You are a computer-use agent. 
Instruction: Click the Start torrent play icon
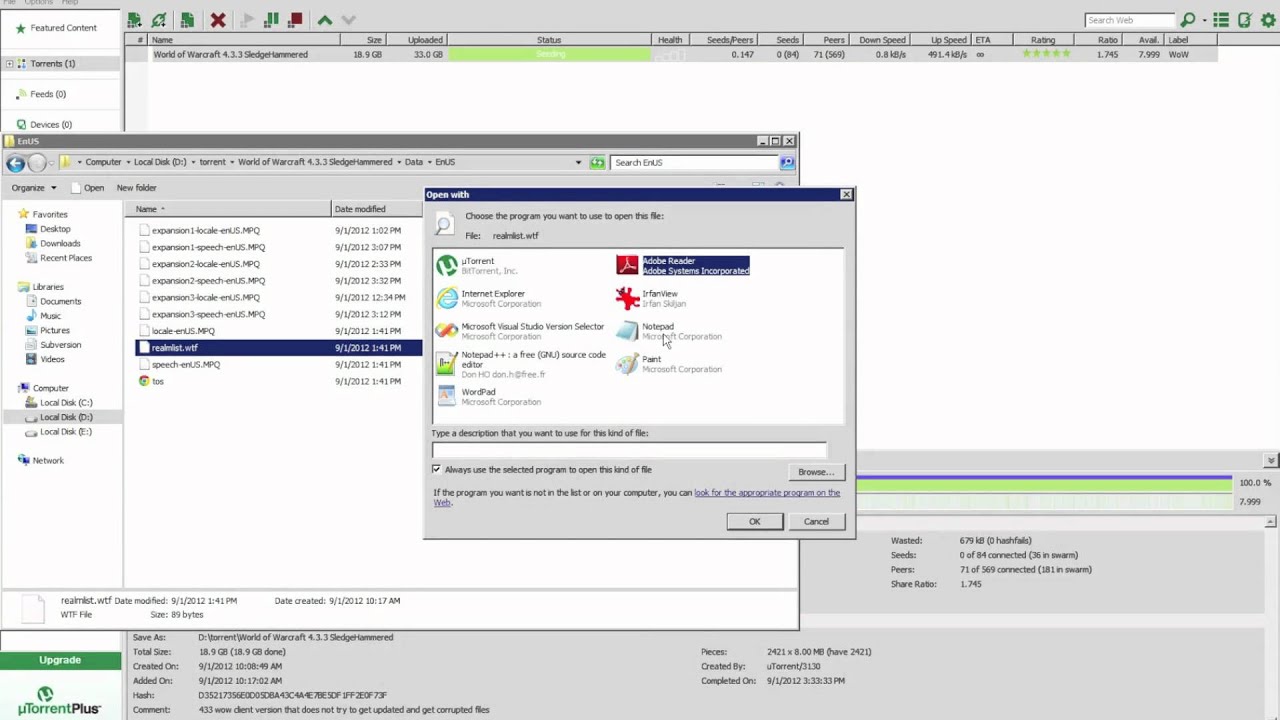(x=248, y=19)
